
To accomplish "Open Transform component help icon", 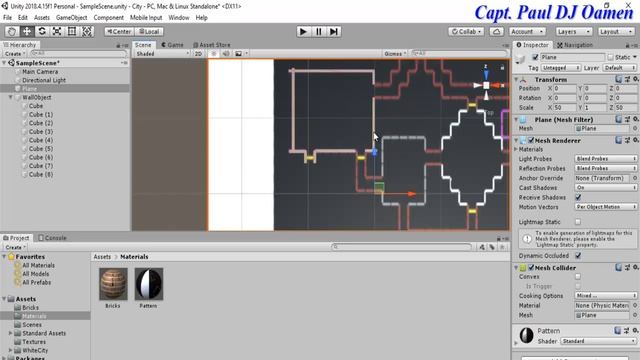I will click(x=618, y=79).
